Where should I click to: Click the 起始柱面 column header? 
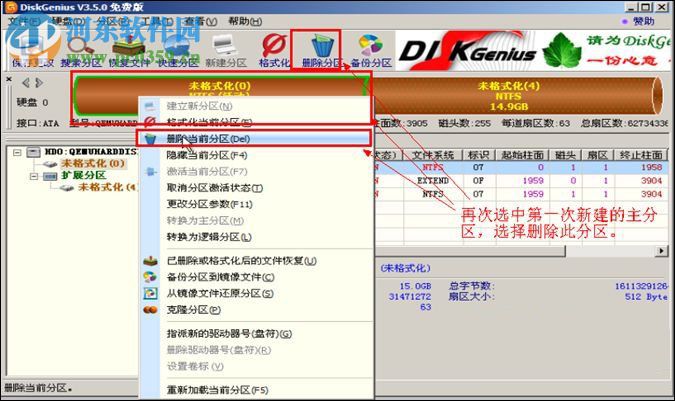click(522, 155)
